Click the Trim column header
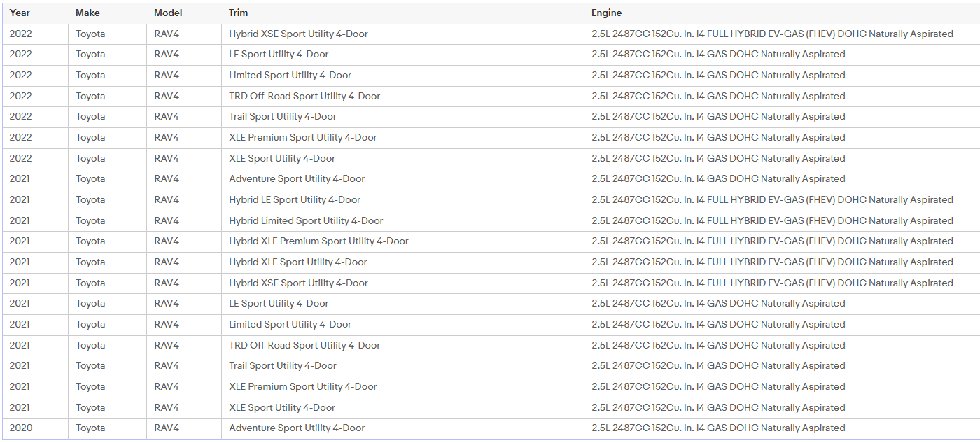 click(238, 13)
